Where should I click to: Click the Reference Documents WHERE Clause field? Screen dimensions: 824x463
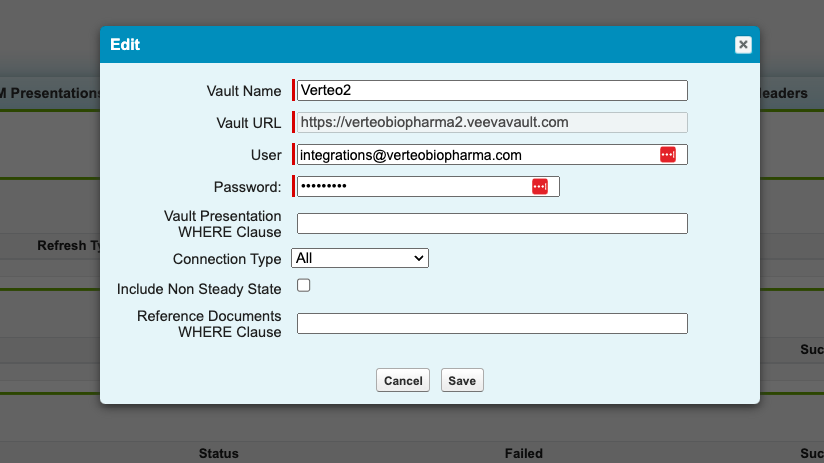coord(492,323)
